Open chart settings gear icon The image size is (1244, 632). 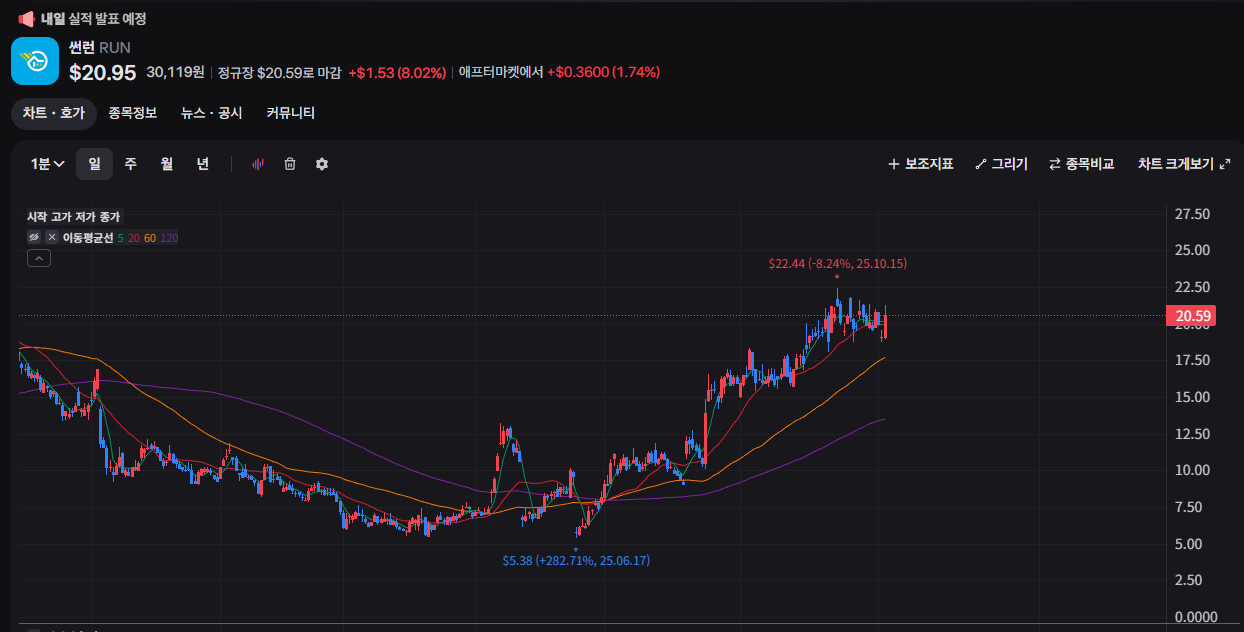click(x=322, y=164)
